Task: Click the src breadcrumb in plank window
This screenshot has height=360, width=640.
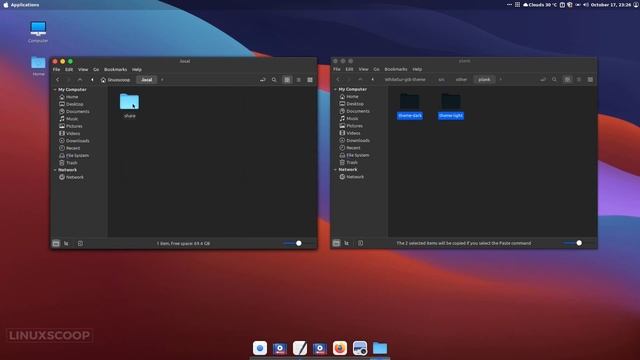Action: tap(441, 80)
